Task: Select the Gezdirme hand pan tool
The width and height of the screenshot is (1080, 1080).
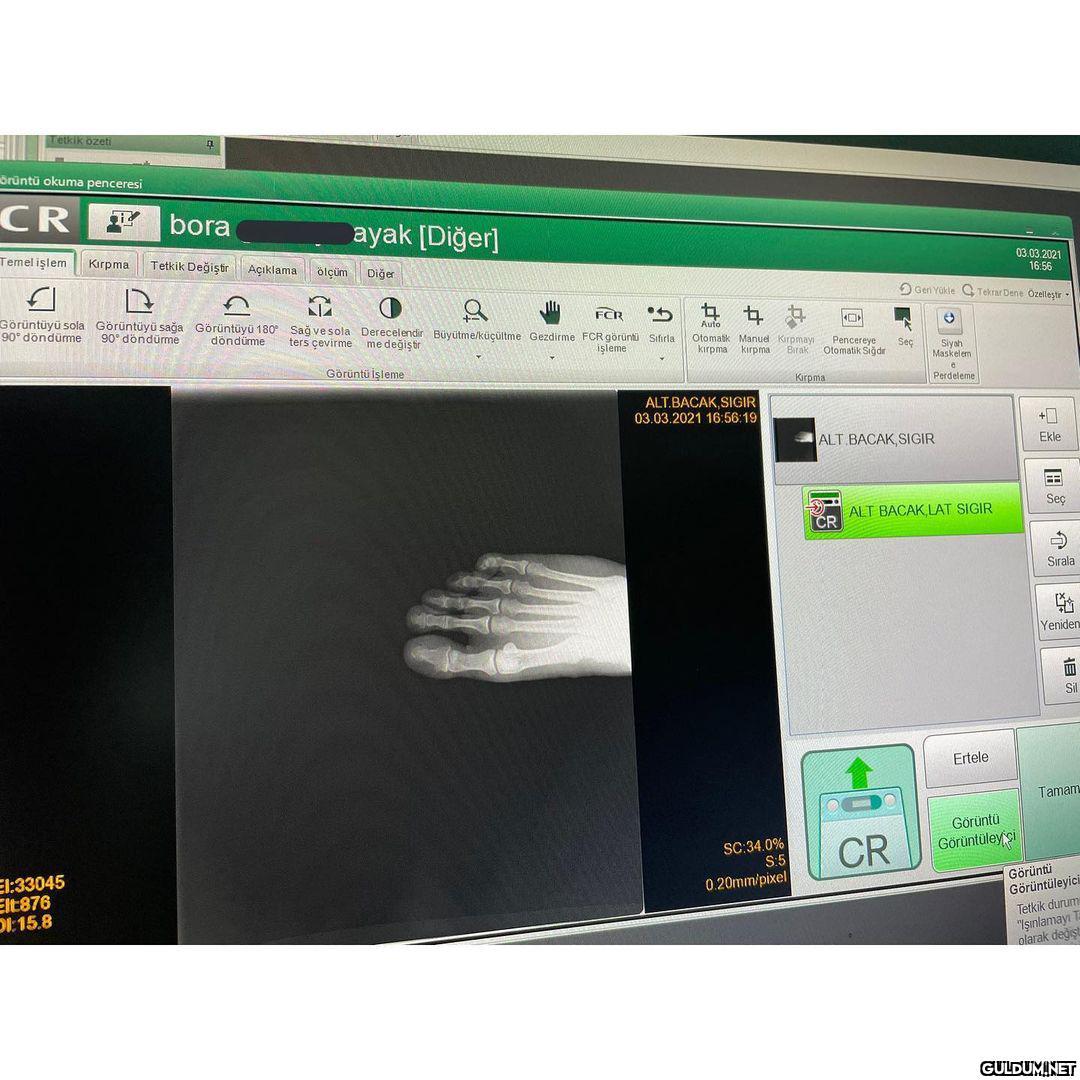Action: [551, 312]
